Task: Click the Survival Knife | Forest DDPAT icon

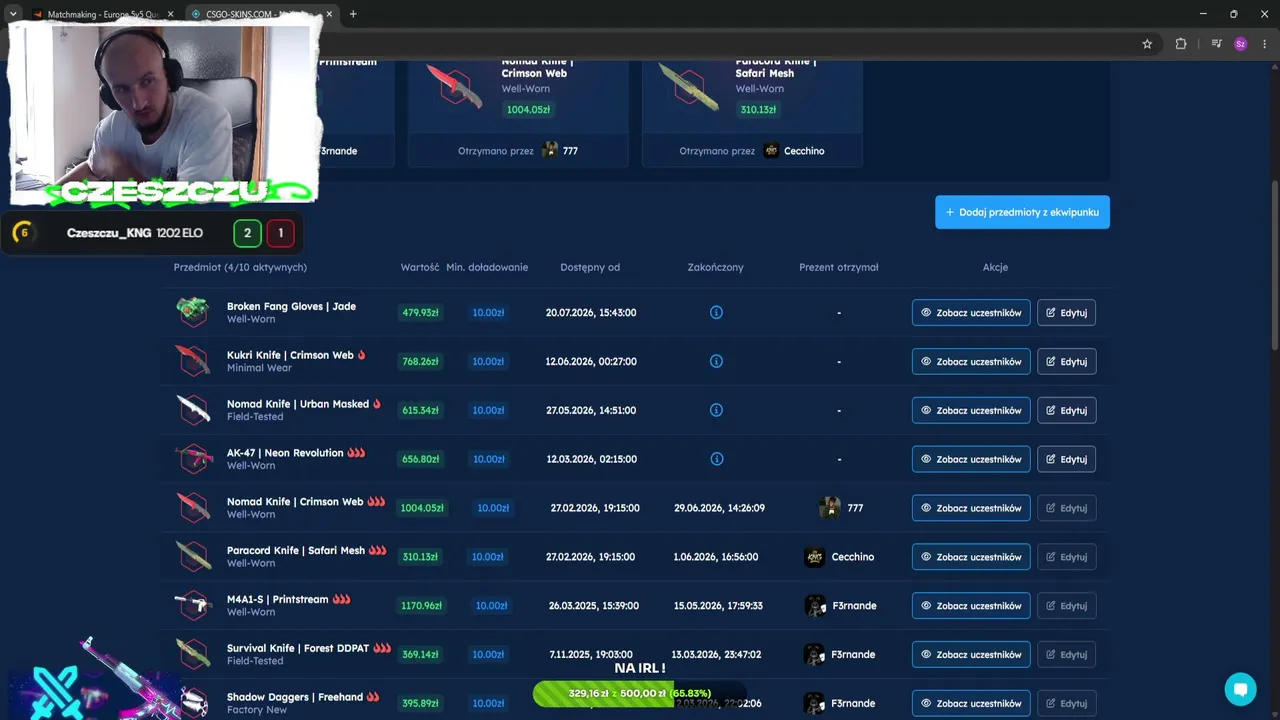Action: (x=193, y=655)
